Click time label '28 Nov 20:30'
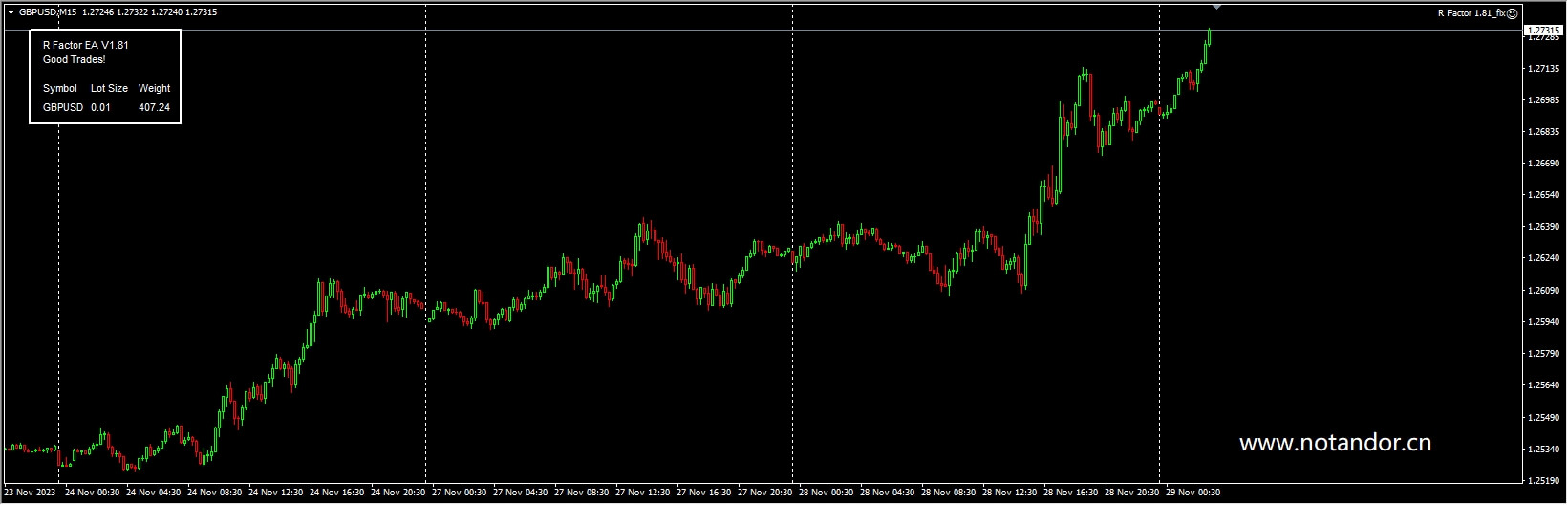Screen dimensions: 1568x505 click(1131, 493)
